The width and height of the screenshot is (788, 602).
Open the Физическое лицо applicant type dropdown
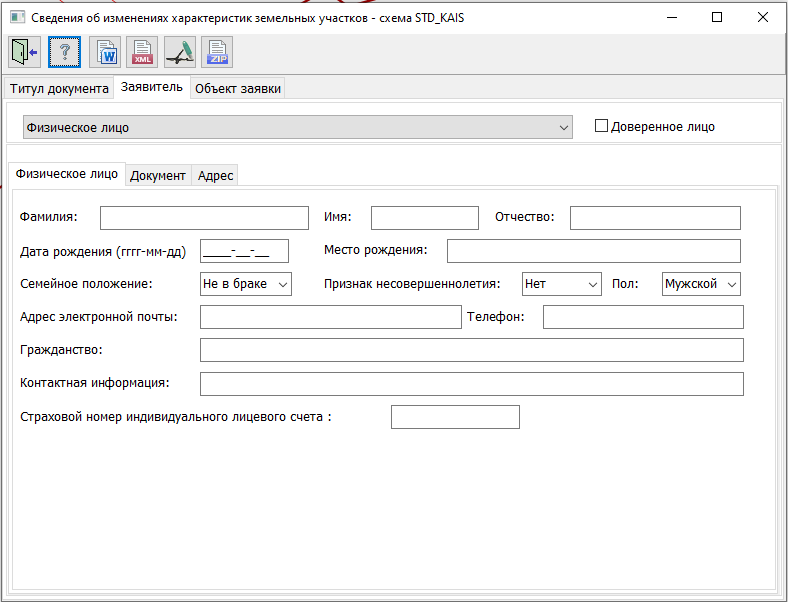[298, 127]
